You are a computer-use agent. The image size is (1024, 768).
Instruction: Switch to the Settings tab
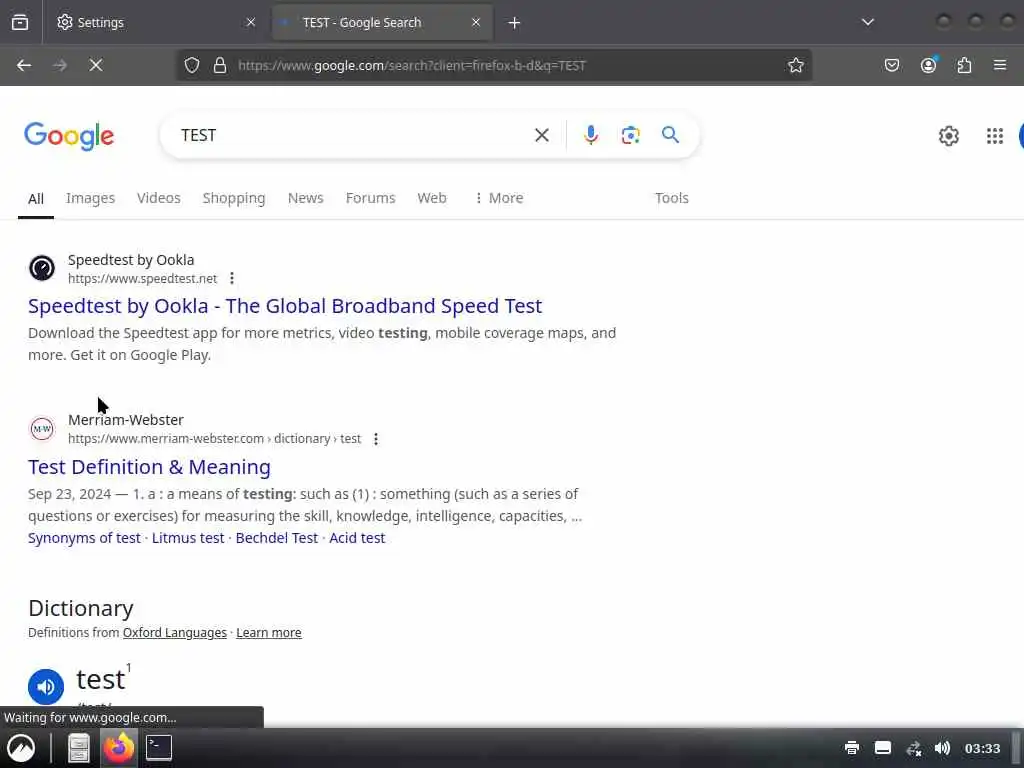coord(157,22)
